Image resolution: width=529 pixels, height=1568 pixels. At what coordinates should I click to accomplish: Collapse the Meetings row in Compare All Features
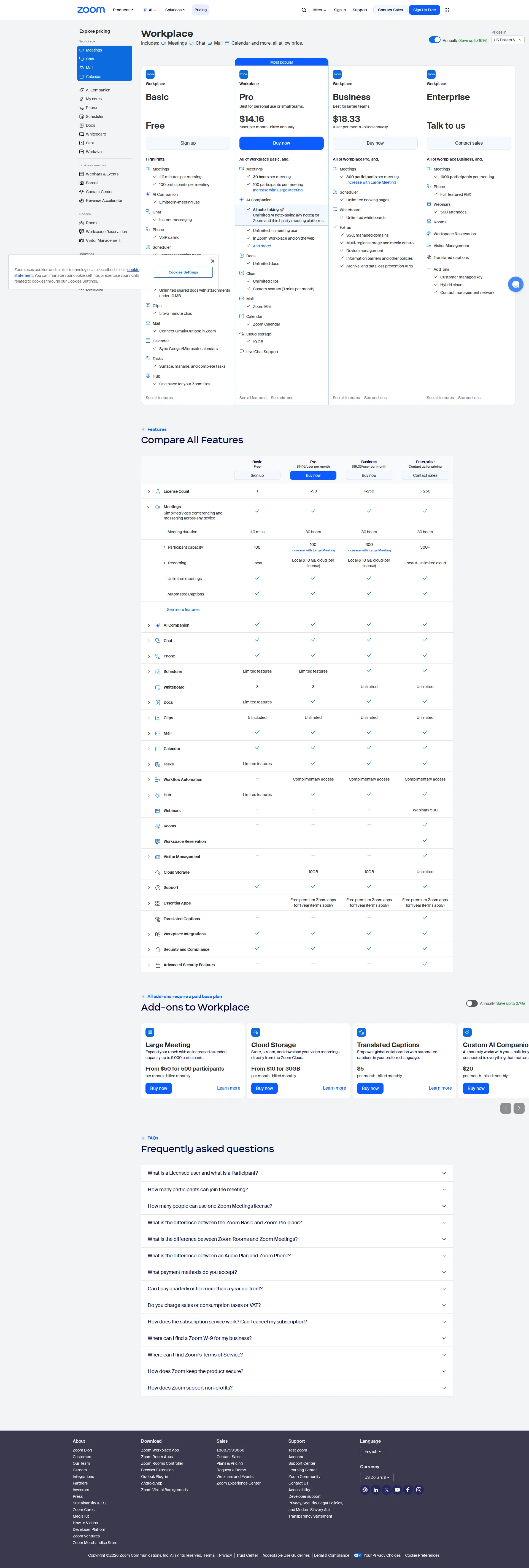(149, 507)
